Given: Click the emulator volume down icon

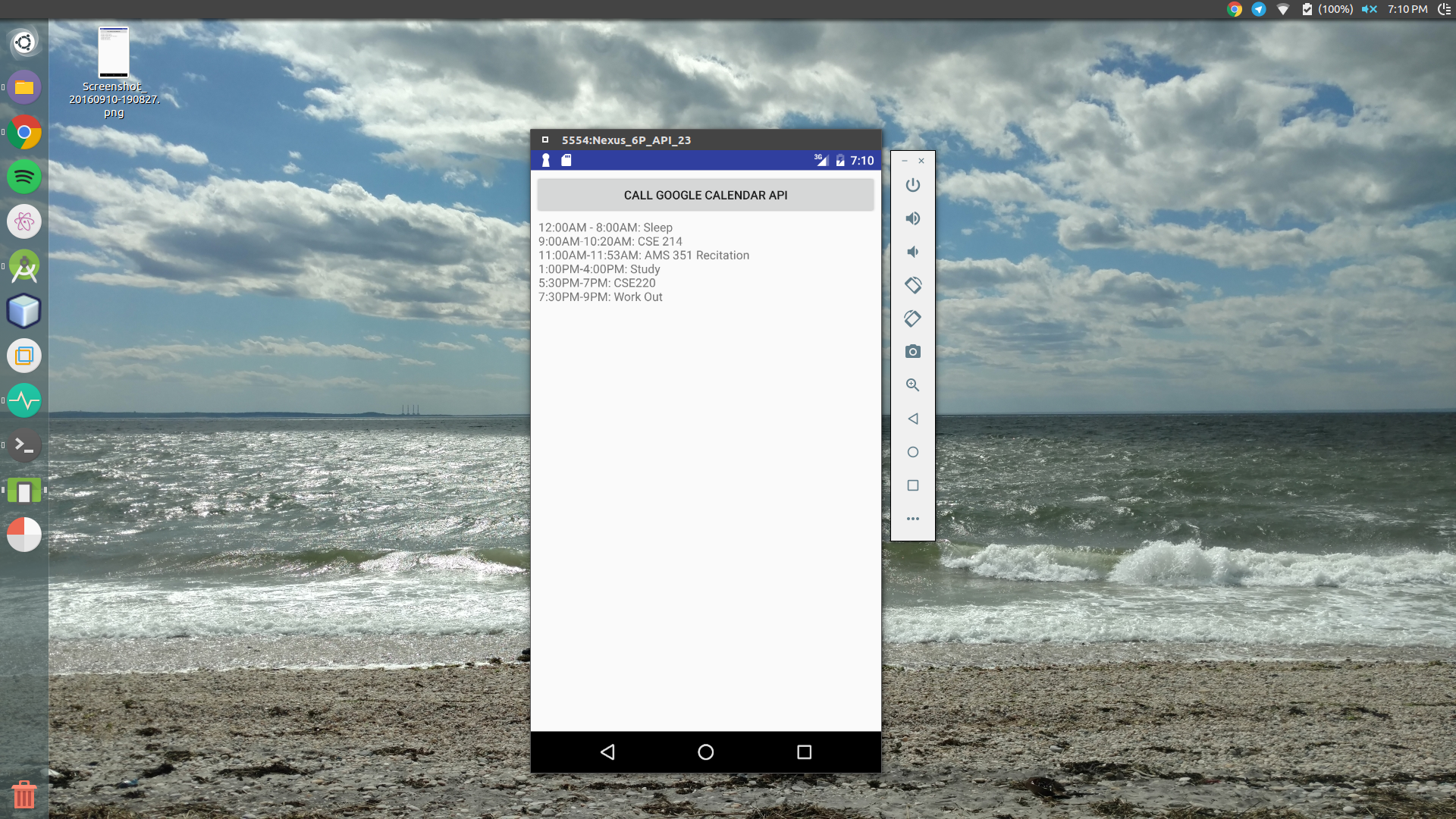Looking at the screenshot, I should click(x=912, y=252).
